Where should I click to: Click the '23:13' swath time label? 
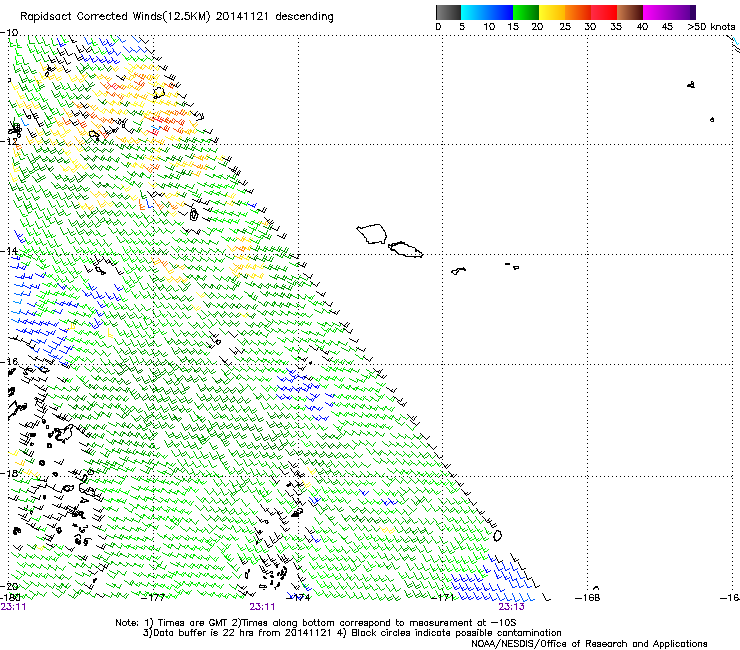coord(512,607)
